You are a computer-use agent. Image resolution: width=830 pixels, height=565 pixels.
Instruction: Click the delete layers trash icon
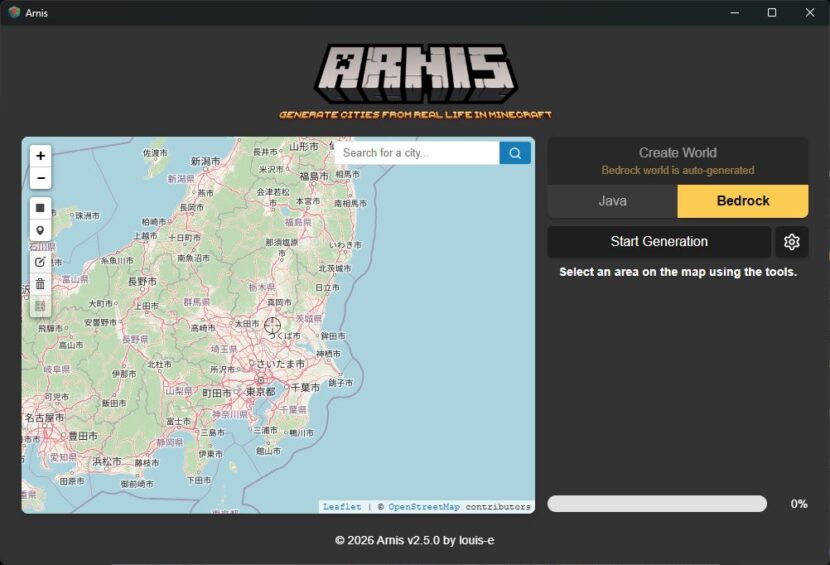tap(40, 284)
